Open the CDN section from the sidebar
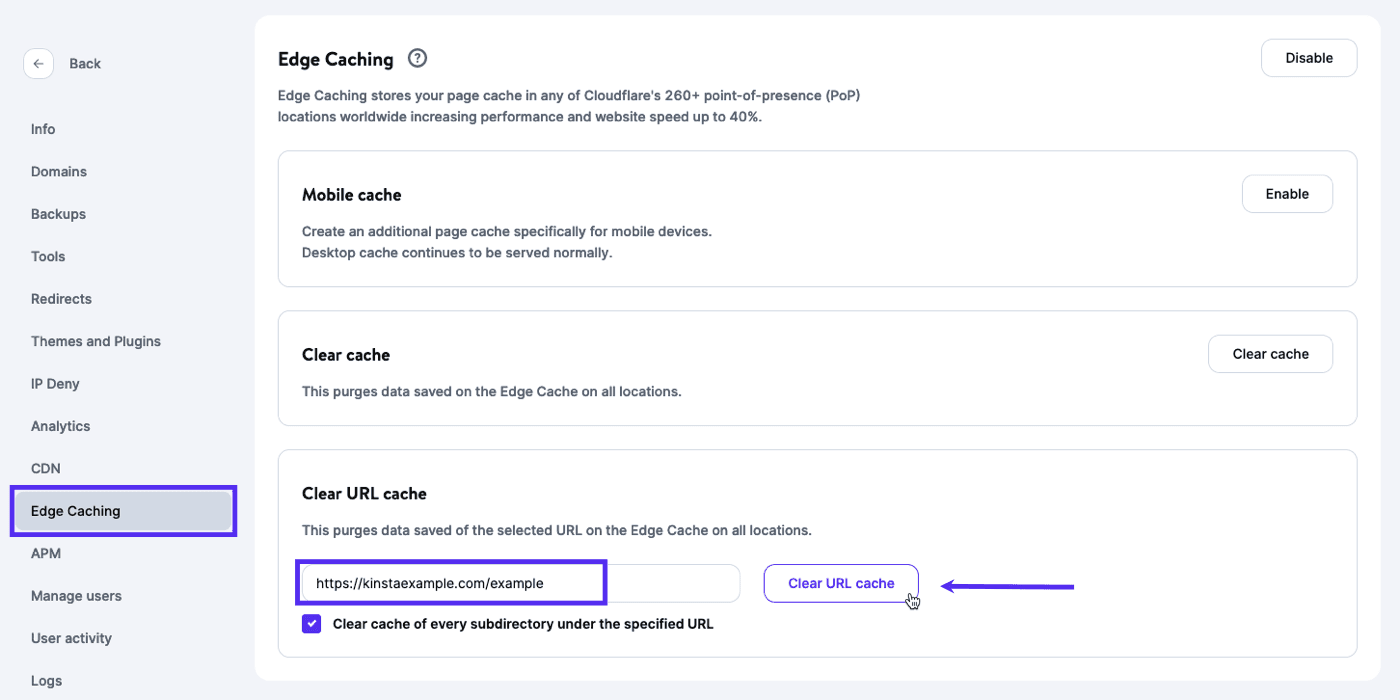1400x700 pixels. (x=45, y=467)
